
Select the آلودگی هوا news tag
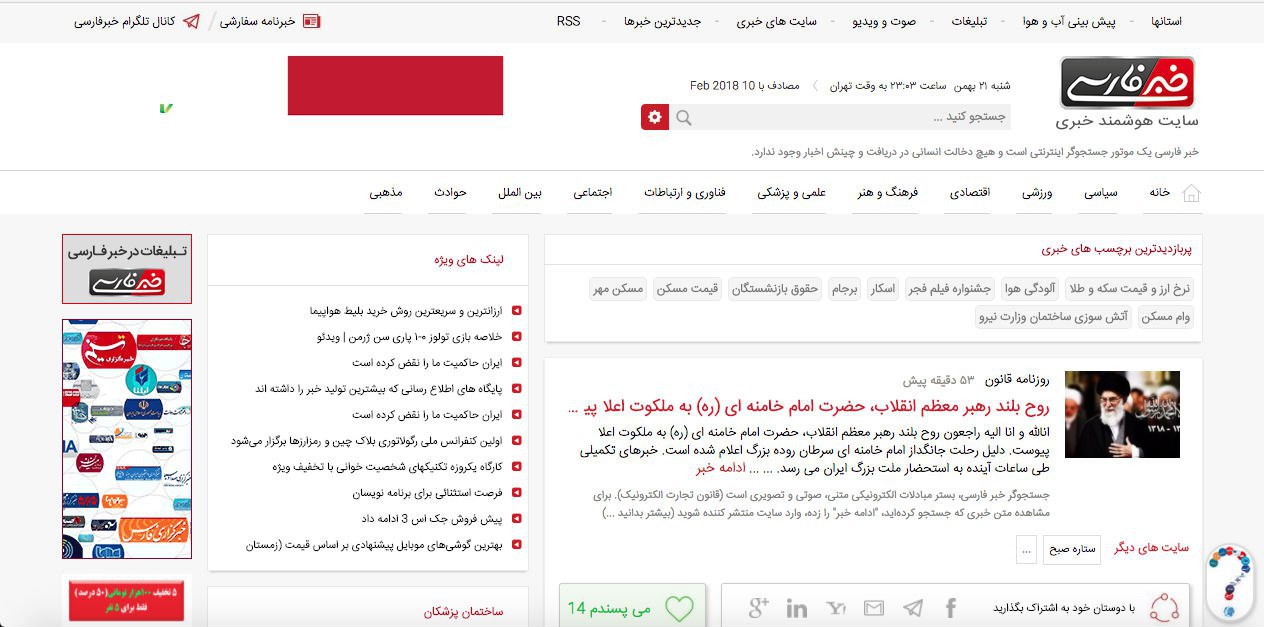tap(1029, 289)
